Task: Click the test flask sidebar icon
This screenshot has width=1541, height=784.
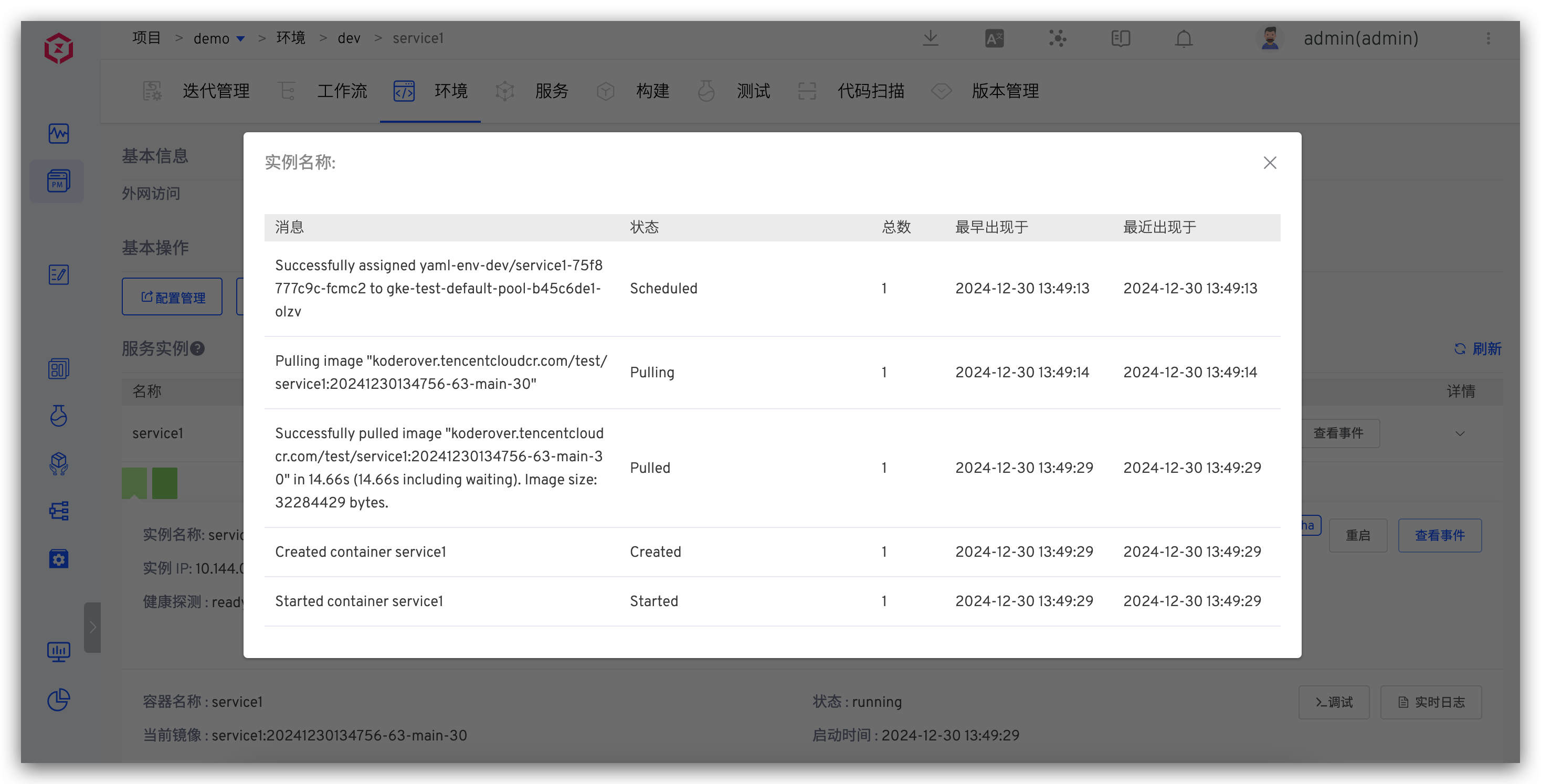Action: click(59, 415)
